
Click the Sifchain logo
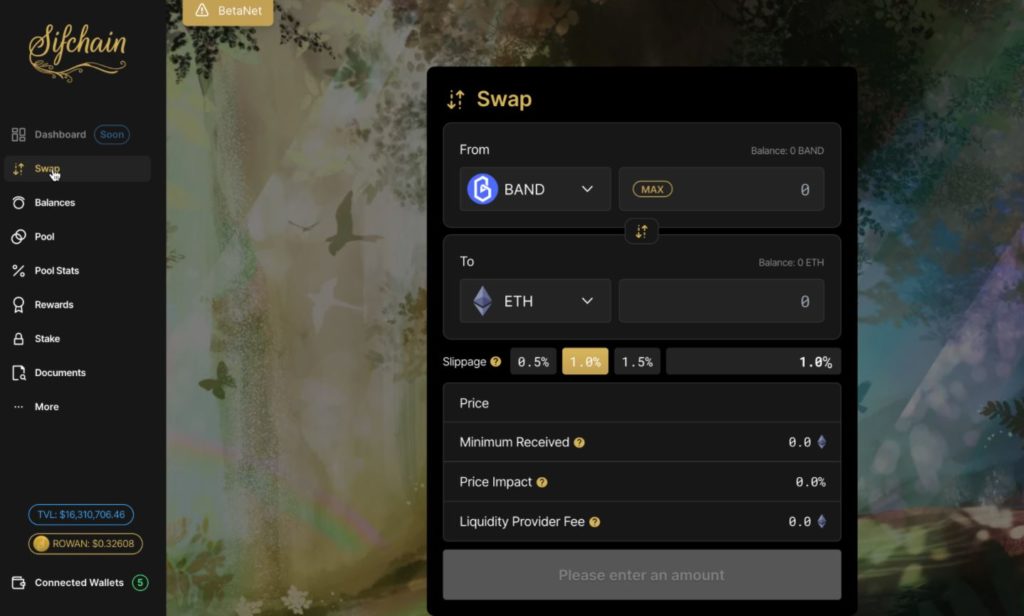point(78,52)
